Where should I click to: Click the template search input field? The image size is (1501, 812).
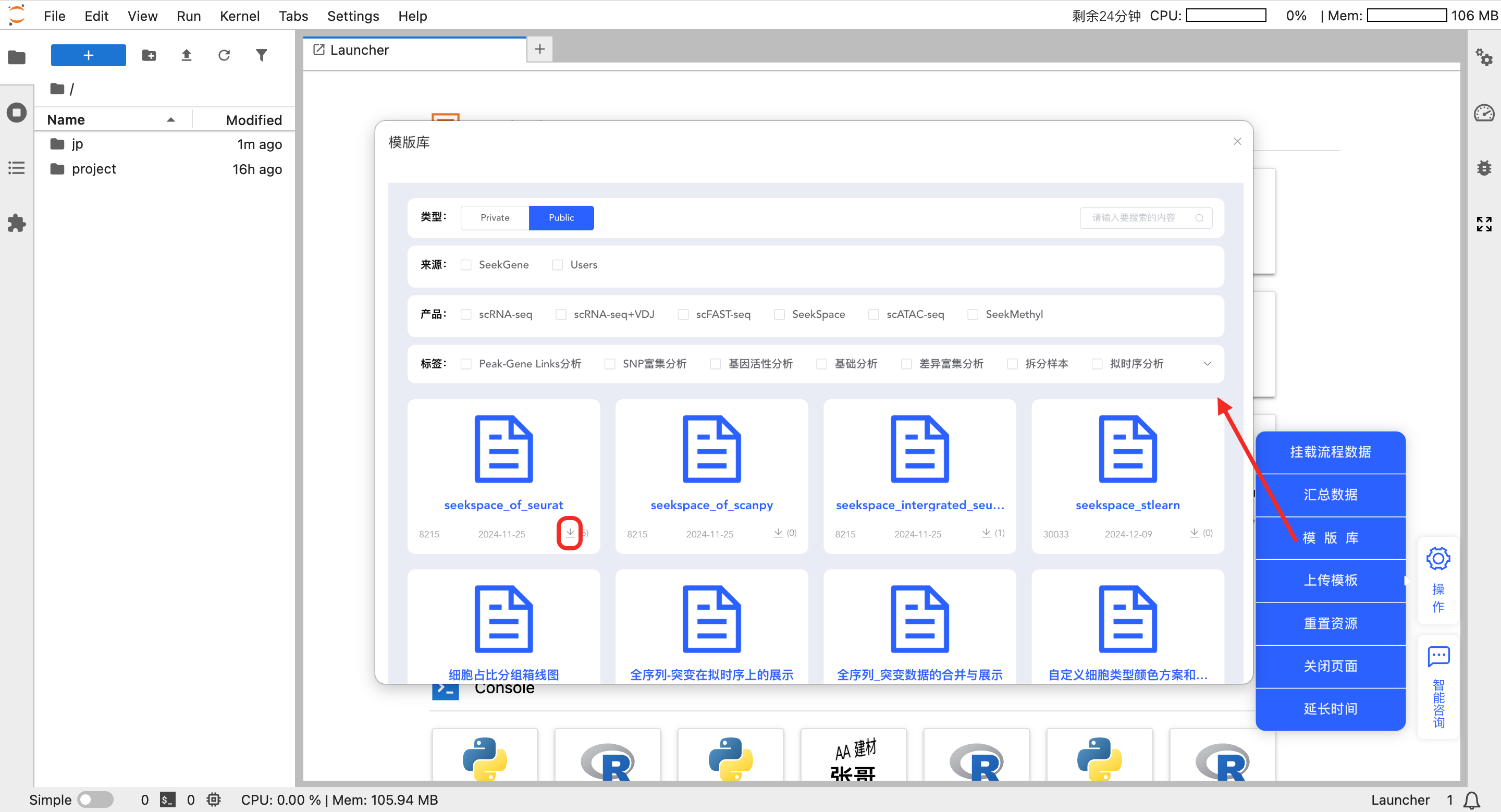(1134, 218)
